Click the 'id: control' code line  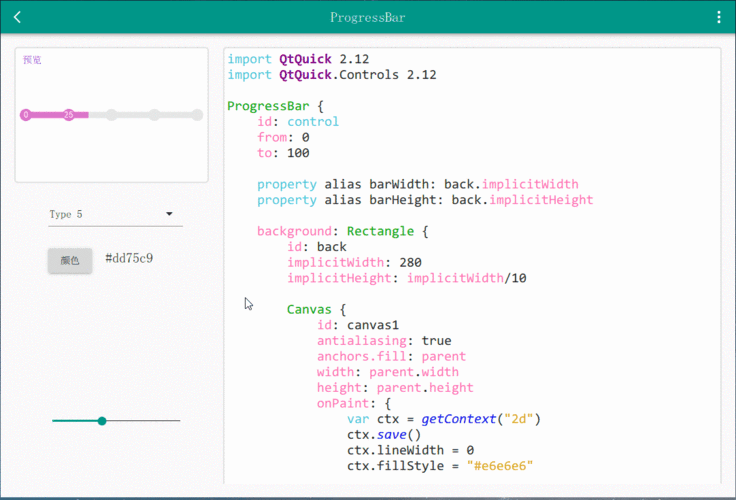click(298, 122)
